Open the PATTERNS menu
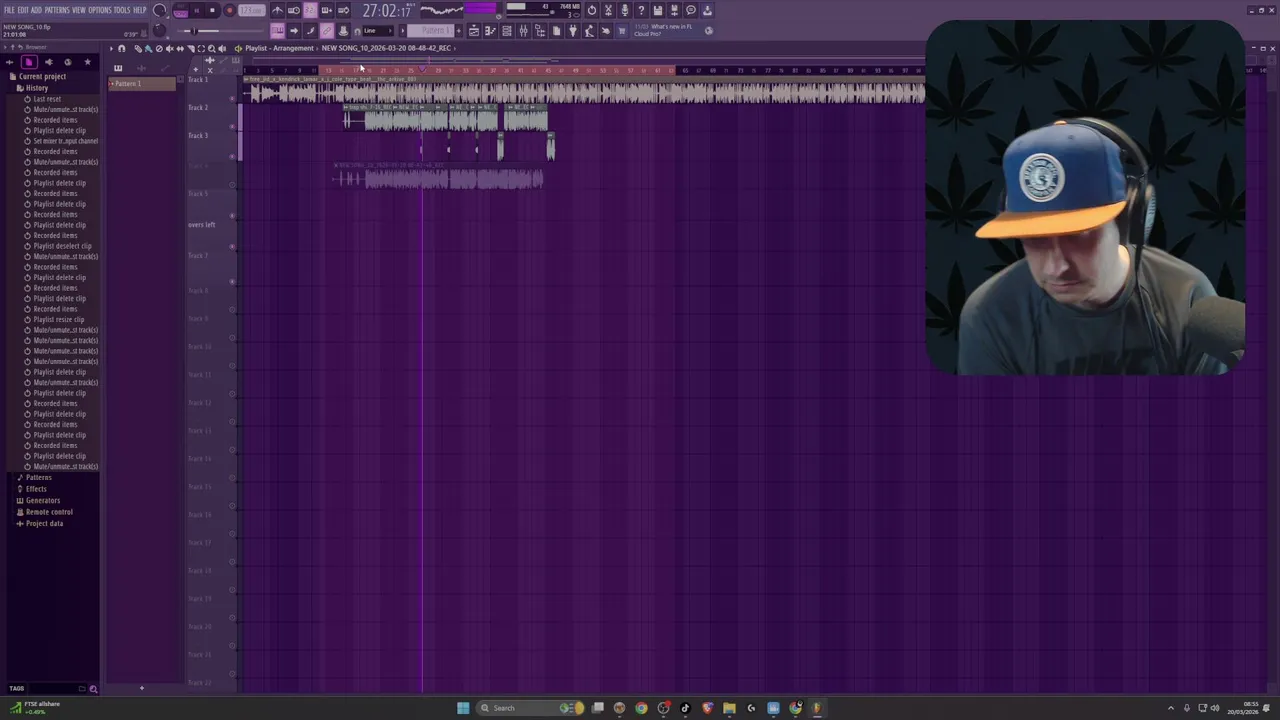 (x=57, y=10)
